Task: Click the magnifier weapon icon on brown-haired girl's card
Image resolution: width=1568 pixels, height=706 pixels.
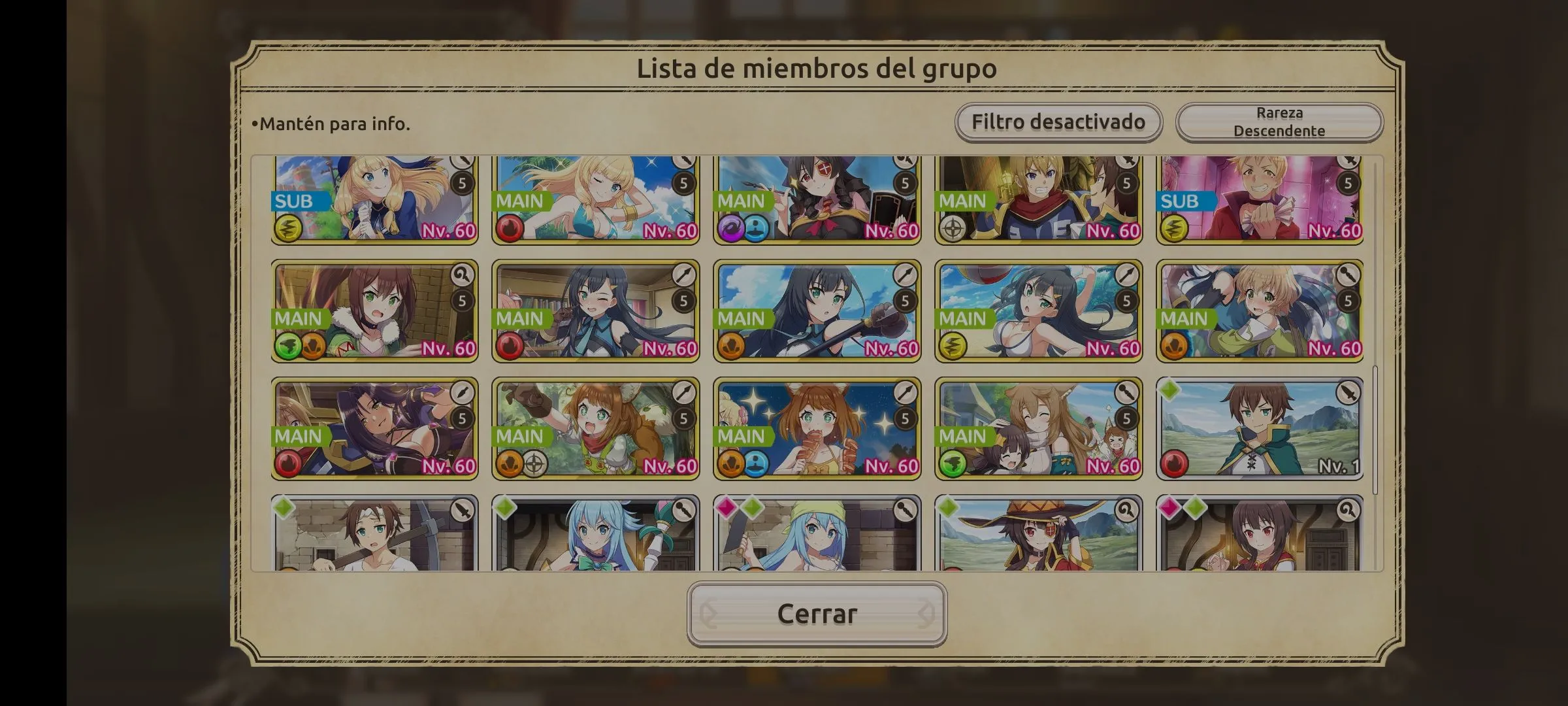Action: 462,275
